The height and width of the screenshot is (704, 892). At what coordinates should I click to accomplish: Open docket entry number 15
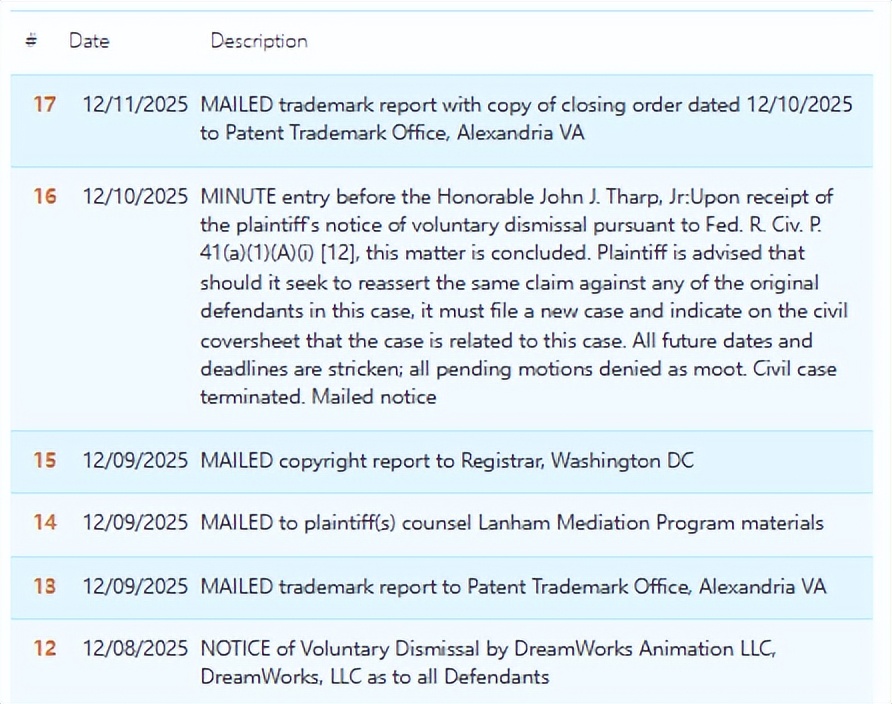44,461
